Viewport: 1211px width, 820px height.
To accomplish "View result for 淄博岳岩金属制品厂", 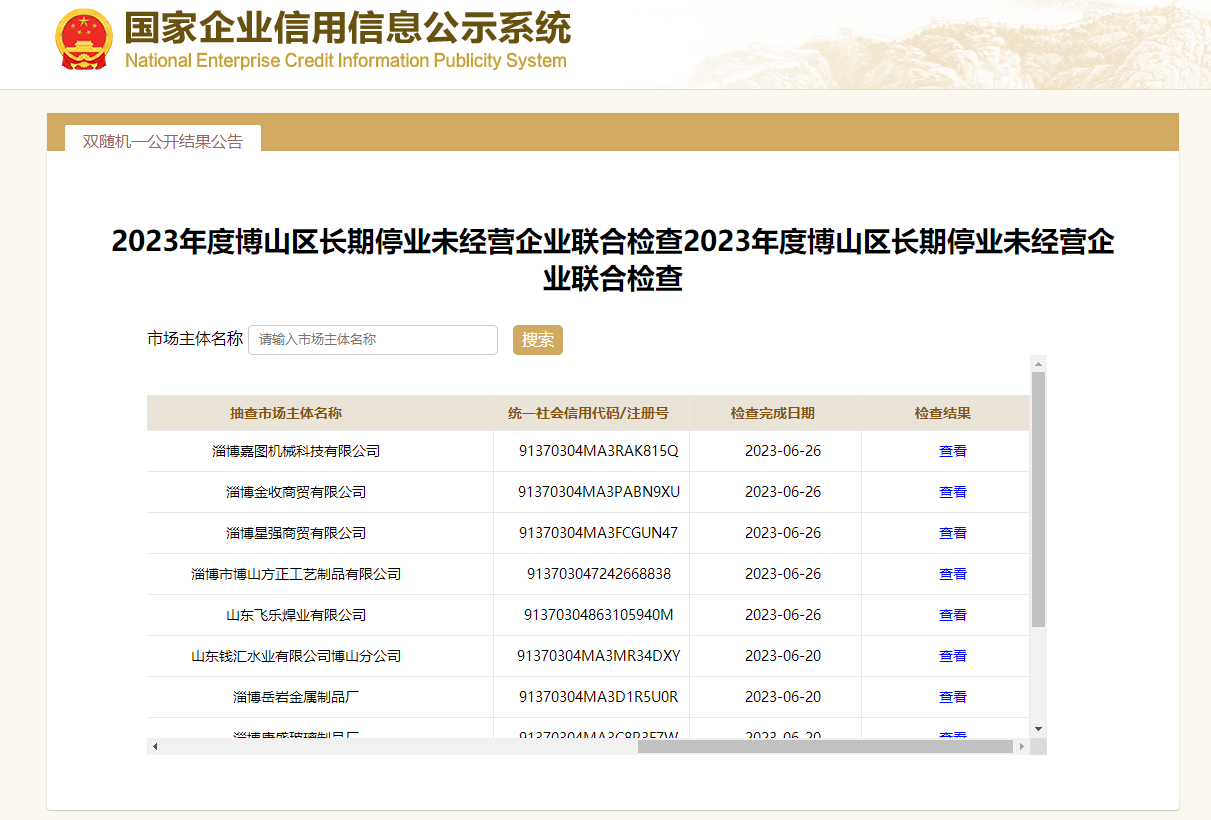I will coord(952,697).
